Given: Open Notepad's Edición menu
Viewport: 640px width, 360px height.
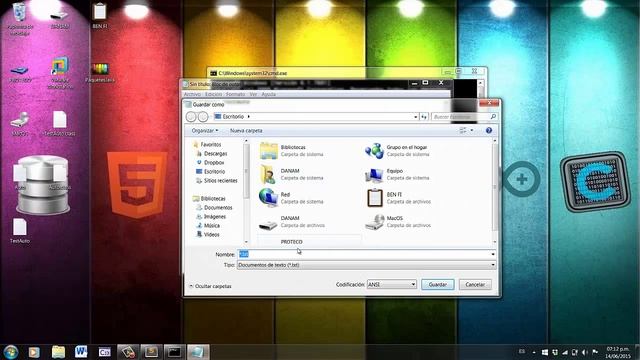Looking at the screenshot, I should (x=213, y=94).
